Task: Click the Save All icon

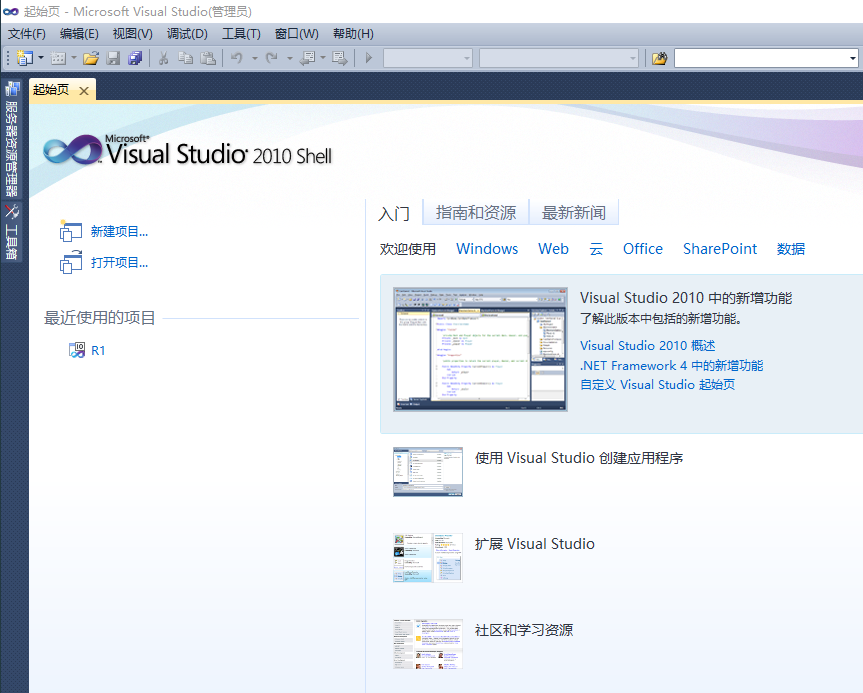Action: (135, 58)
